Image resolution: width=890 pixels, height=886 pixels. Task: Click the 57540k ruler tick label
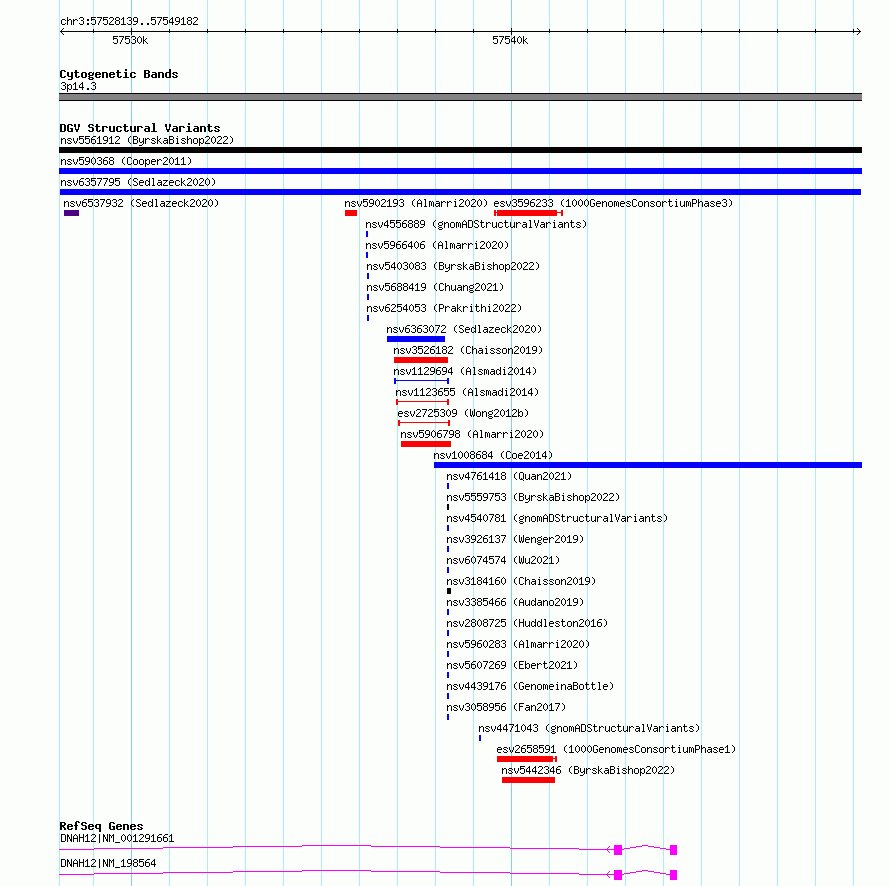tap(510, 40)
